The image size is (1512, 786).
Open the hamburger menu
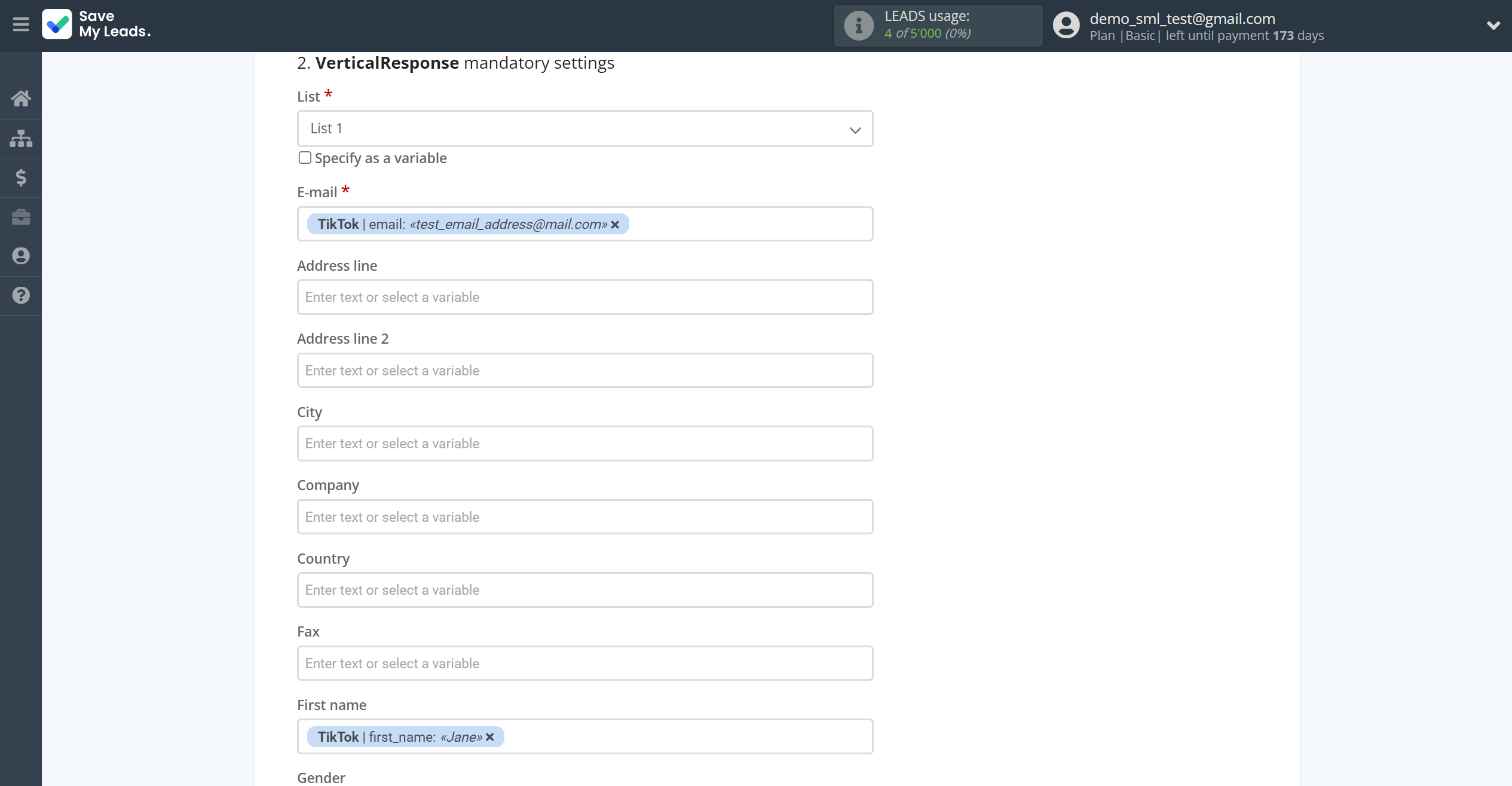(x=21, y=25)
